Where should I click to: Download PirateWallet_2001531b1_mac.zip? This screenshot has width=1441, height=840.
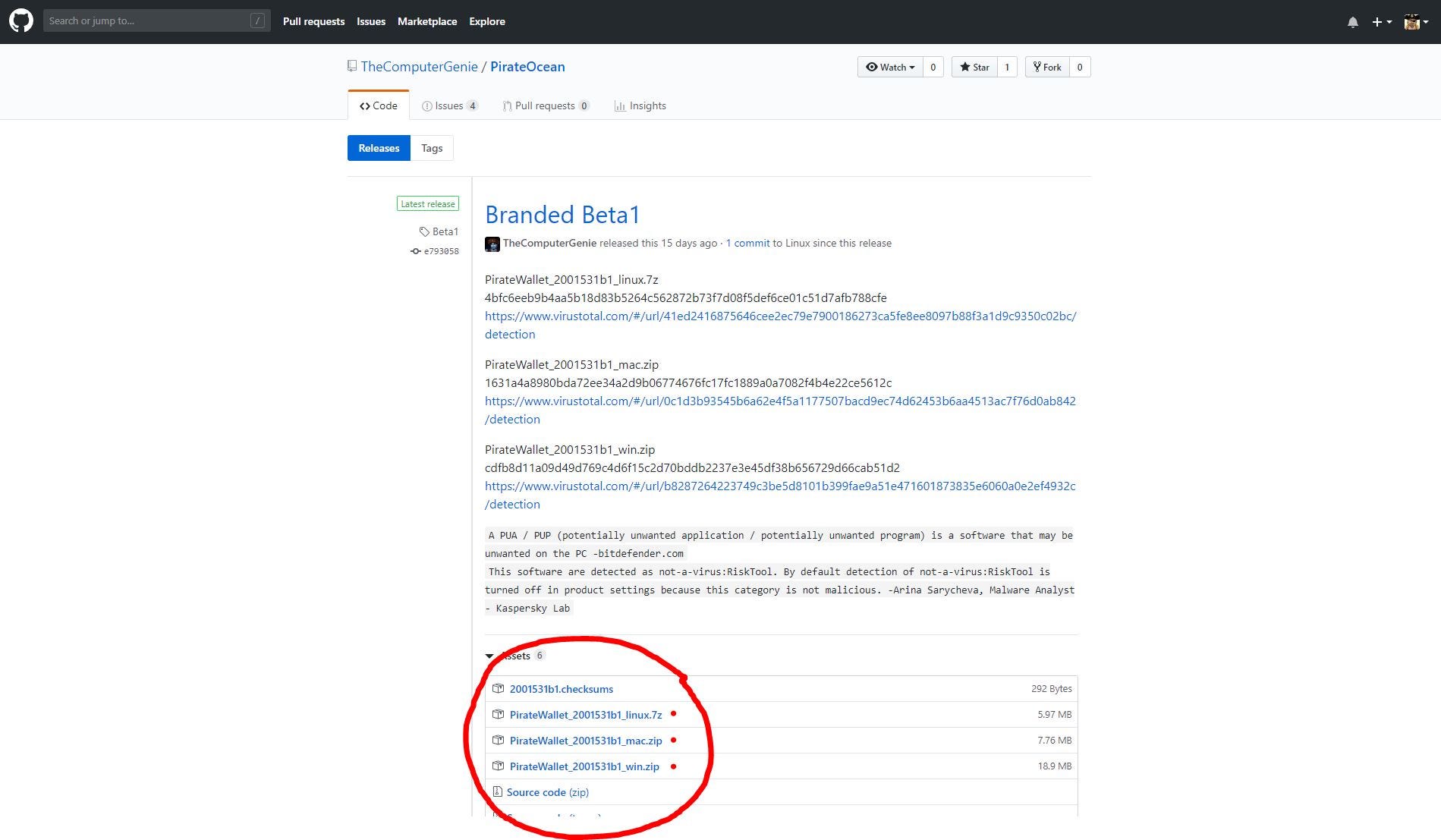click(586, 741)
